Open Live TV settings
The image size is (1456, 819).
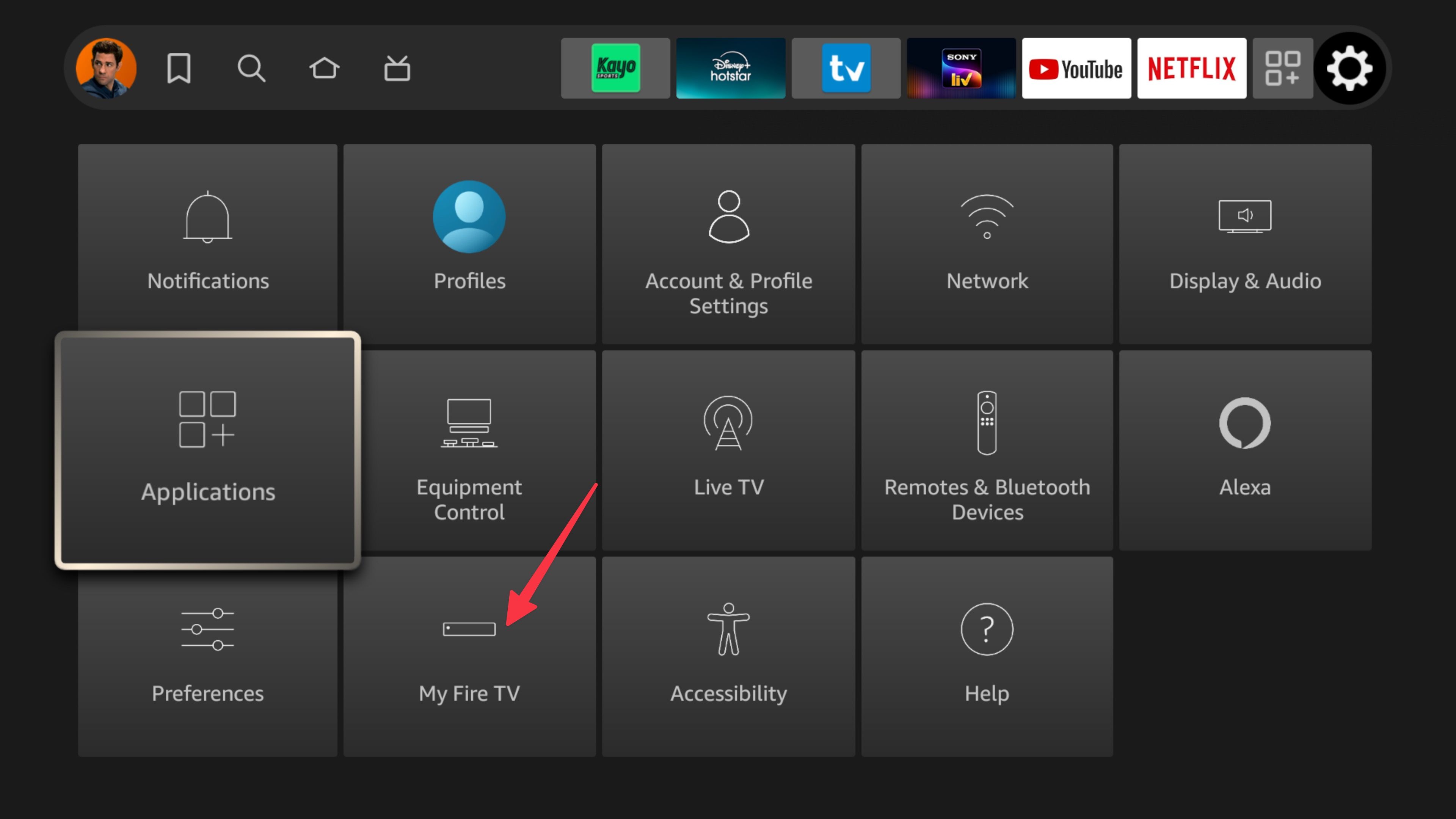728,451
